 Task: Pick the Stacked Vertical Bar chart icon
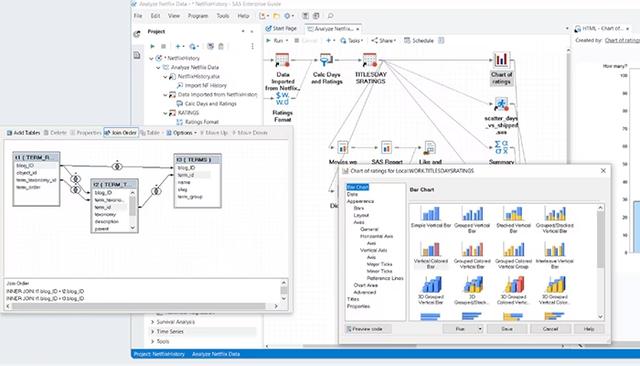(x=513, y=213)
